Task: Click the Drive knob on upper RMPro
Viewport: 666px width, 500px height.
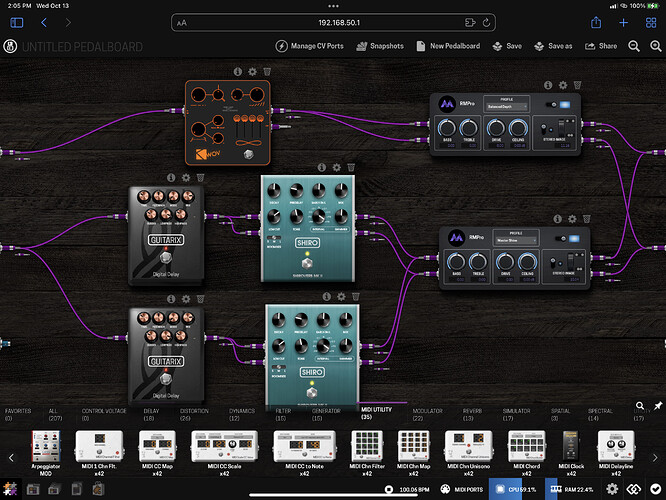Action: 496,127
